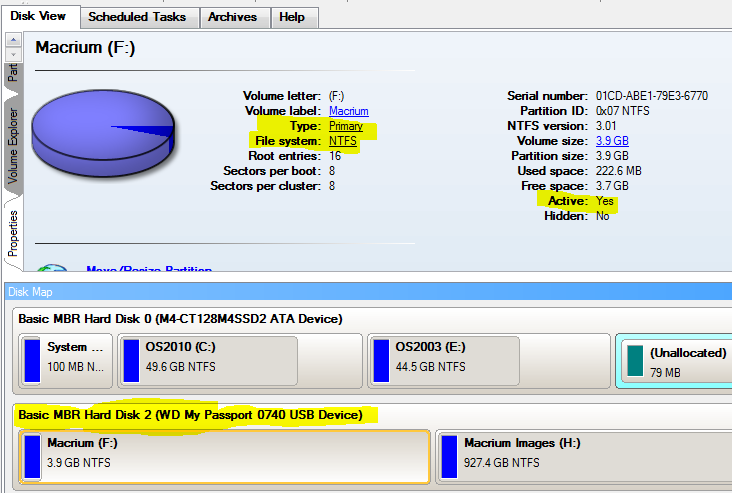This screenshot has width=732, height=493.
Task: Click the Active value Yes
Action: pos(605,201)
